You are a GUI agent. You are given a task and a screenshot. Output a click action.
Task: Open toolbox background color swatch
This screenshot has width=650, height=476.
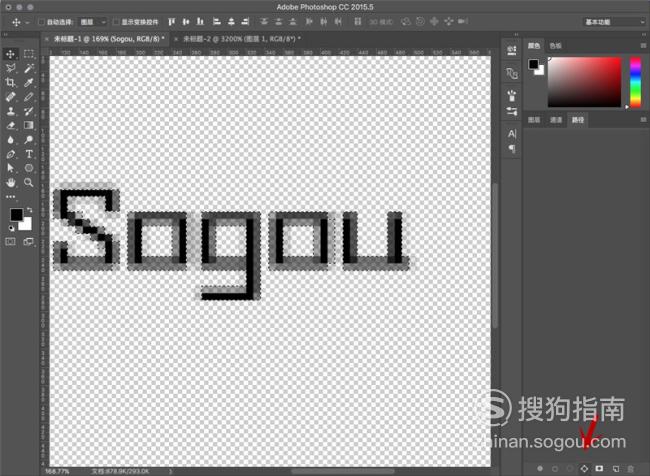pos(27,226)
